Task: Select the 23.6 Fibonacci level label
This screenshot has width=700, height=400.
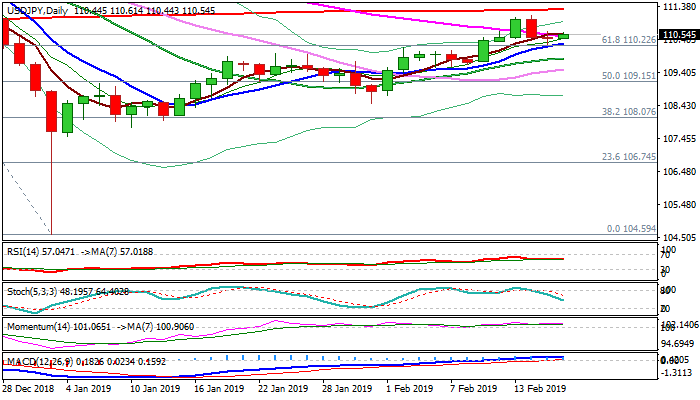Action: click(630, 156)
